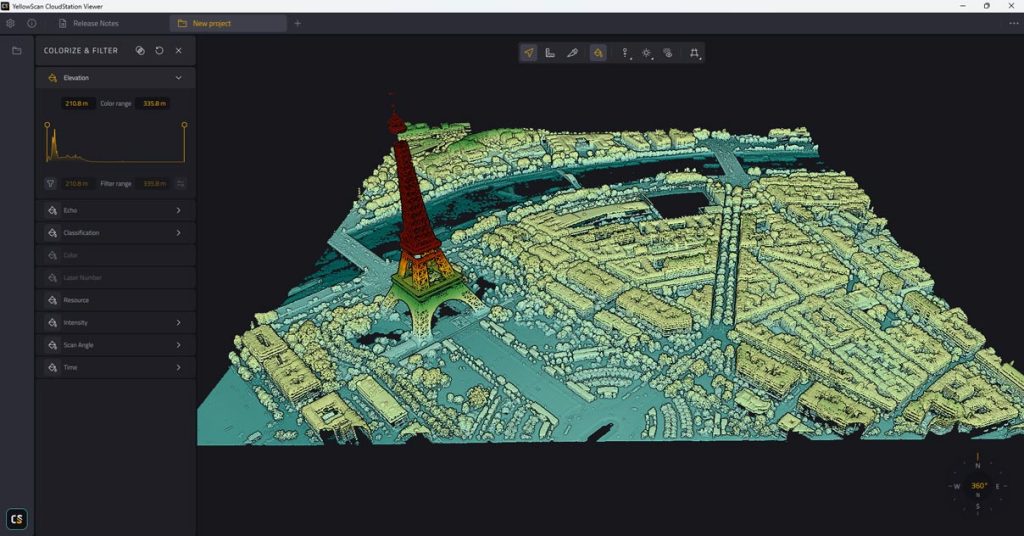The image size is (1024, 536).
Task: Select the Intensity label
Action: click(x=76, y=323)
